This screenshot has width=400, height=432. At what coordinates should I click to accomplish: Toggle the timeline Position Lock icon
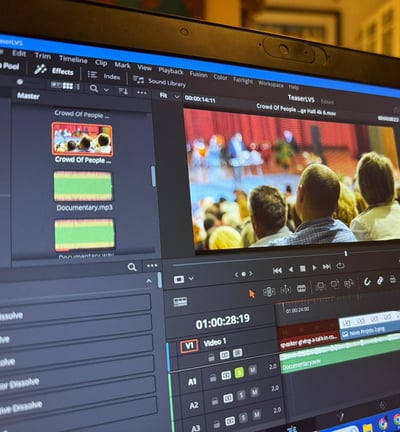393,279
